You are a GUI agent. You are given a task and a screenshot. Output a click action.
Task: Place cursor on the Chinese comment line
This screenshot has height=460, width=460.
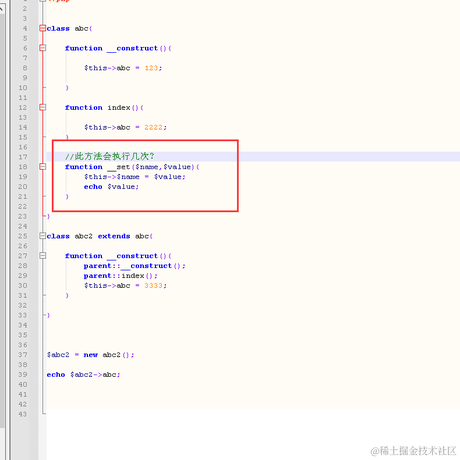[x=110, y=156]
